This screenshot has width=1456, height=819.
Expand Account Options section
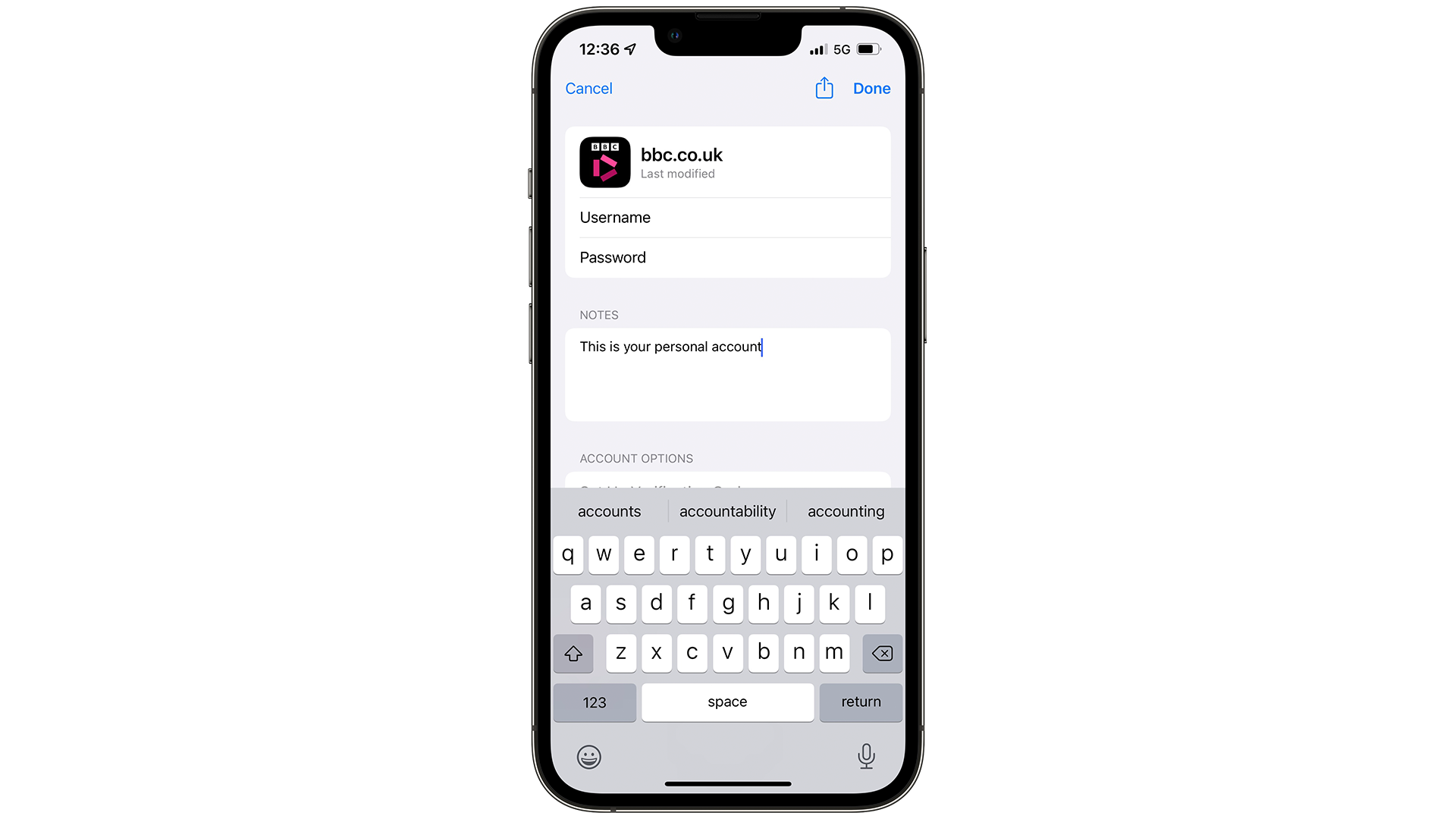tap(636, 458)
